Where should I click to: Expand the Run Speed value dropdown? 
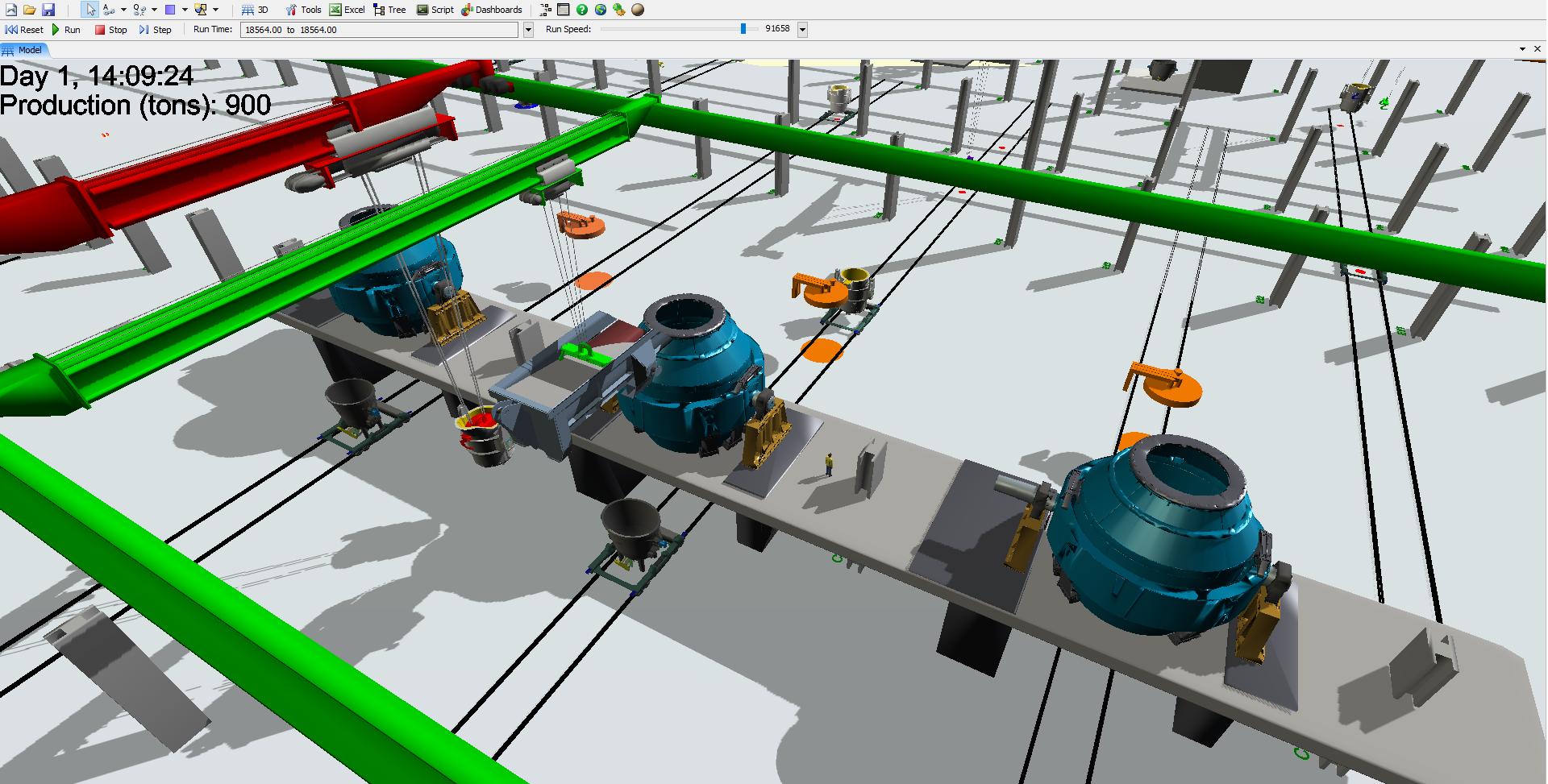pyautogui.click(x=802, y=28)
